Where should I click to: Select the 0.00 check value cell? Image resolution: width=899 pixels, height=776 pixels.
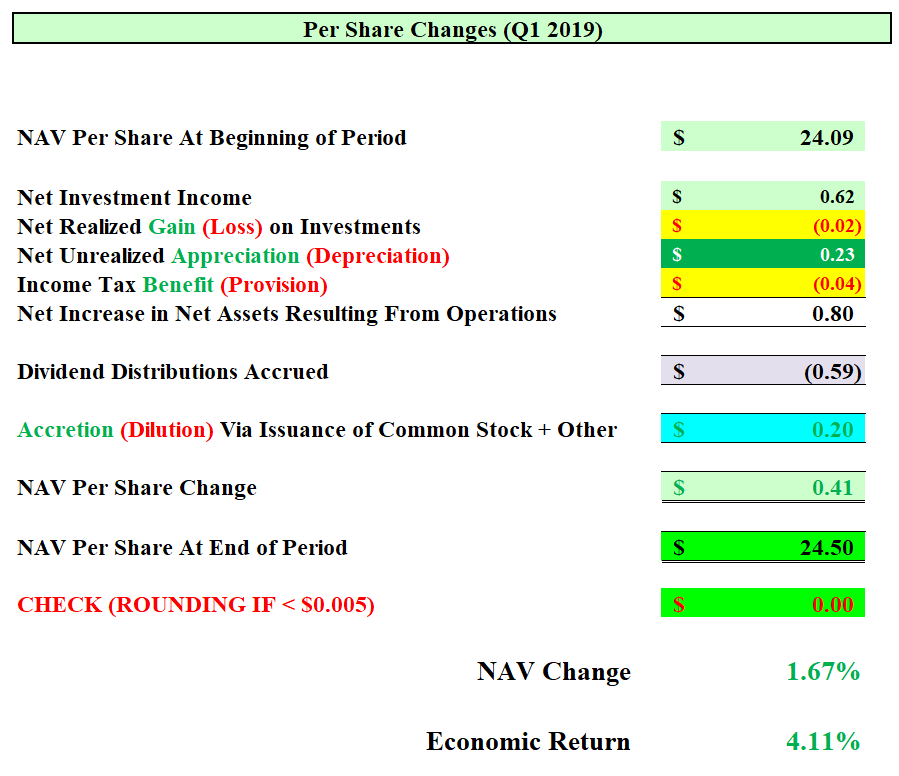763,603
